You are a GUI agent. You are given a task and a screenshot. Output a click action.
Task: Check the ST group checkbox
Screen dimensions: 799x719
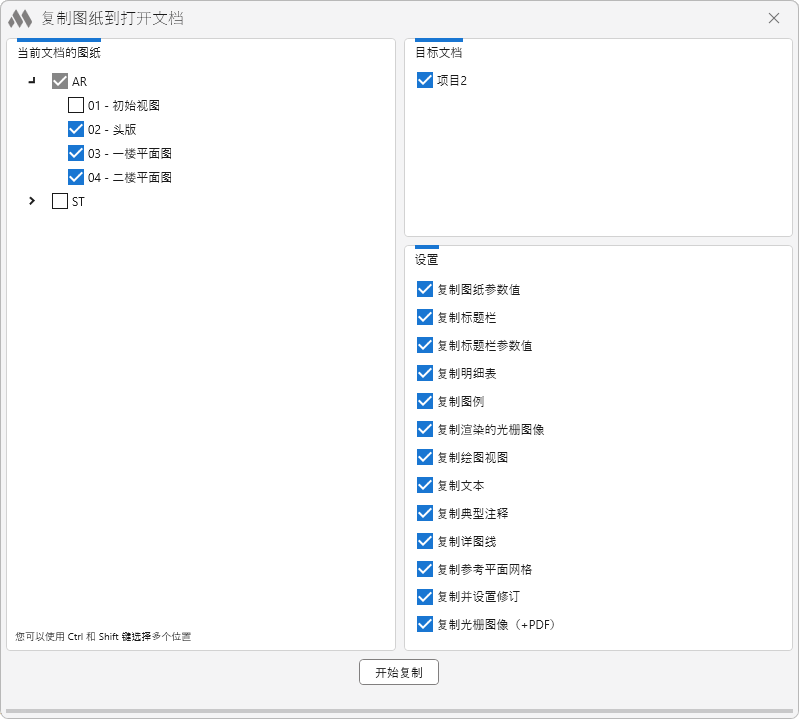[60, 201]
